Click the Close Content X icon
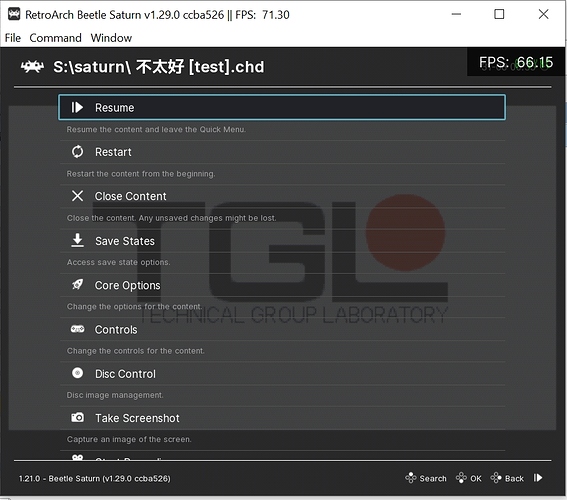 pyautogui.click(x=77, y=196)
